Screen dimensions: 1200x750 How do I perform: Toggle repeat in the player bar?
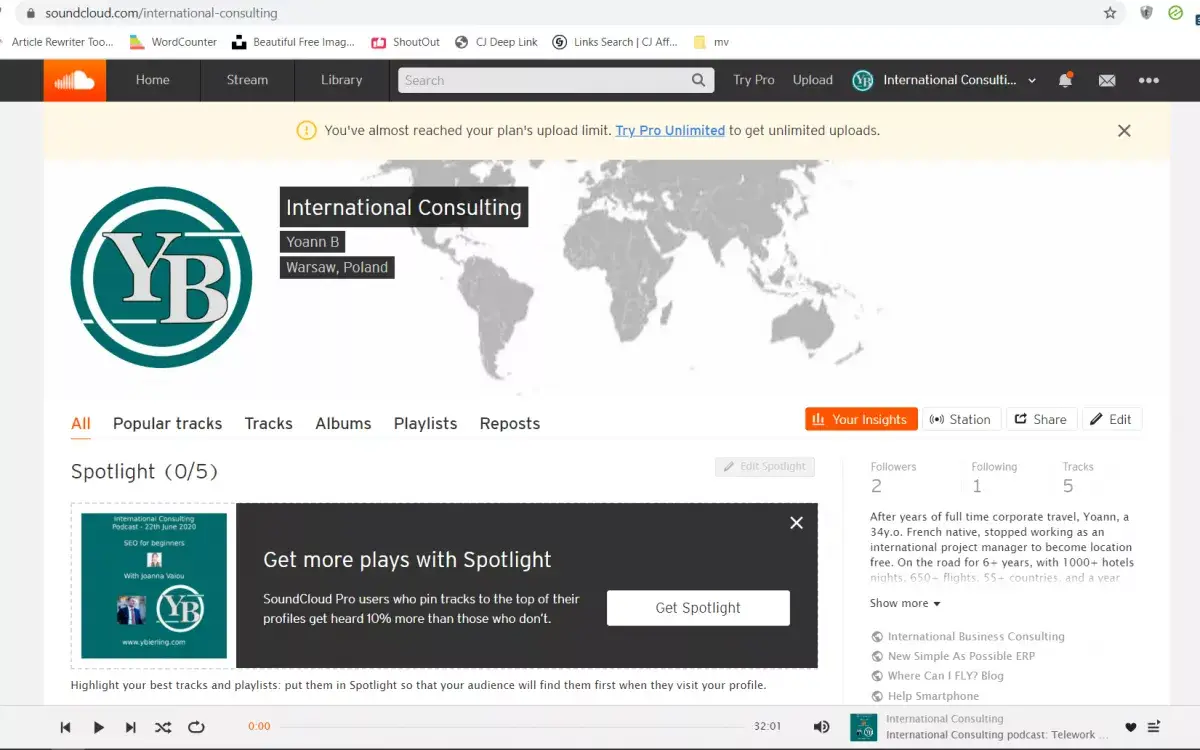point(196,727)
